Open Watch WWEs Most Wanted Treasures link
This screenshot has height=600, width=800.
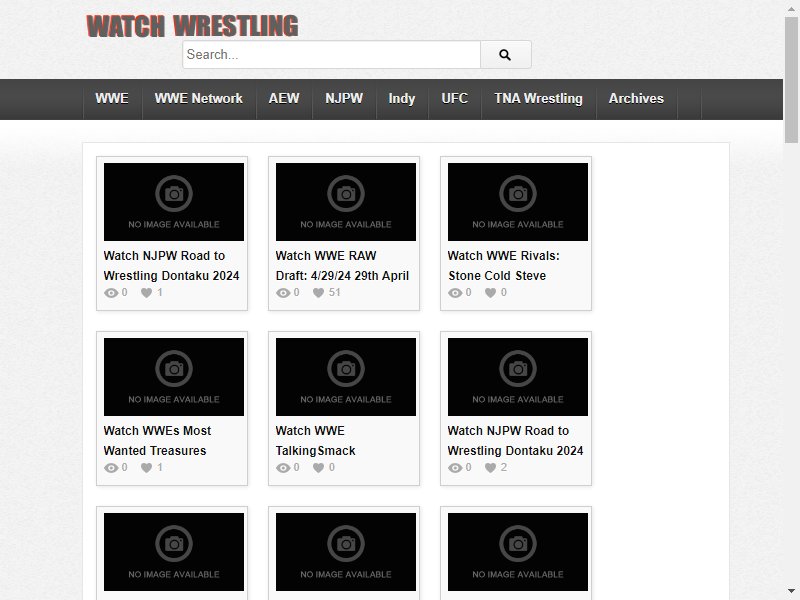pyautogui.click(x=157, y=440)
